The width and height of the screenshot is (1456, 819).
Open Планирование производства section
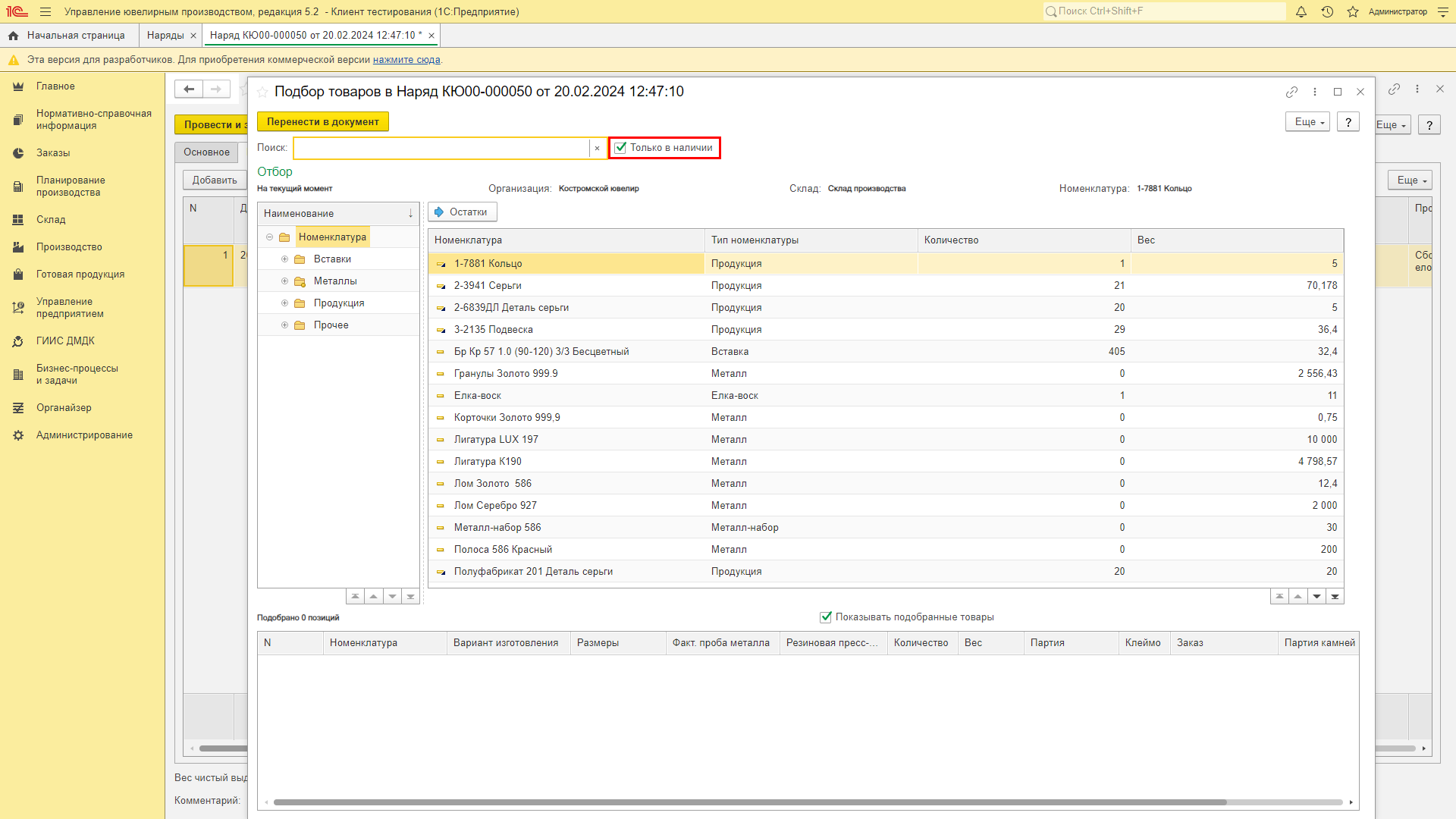(71, 187)
